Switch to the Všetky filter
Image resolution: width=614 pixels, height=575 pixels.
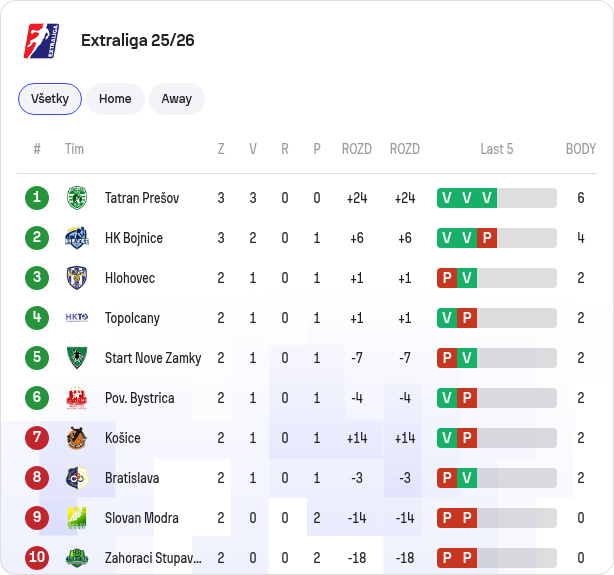click(50, 99)
